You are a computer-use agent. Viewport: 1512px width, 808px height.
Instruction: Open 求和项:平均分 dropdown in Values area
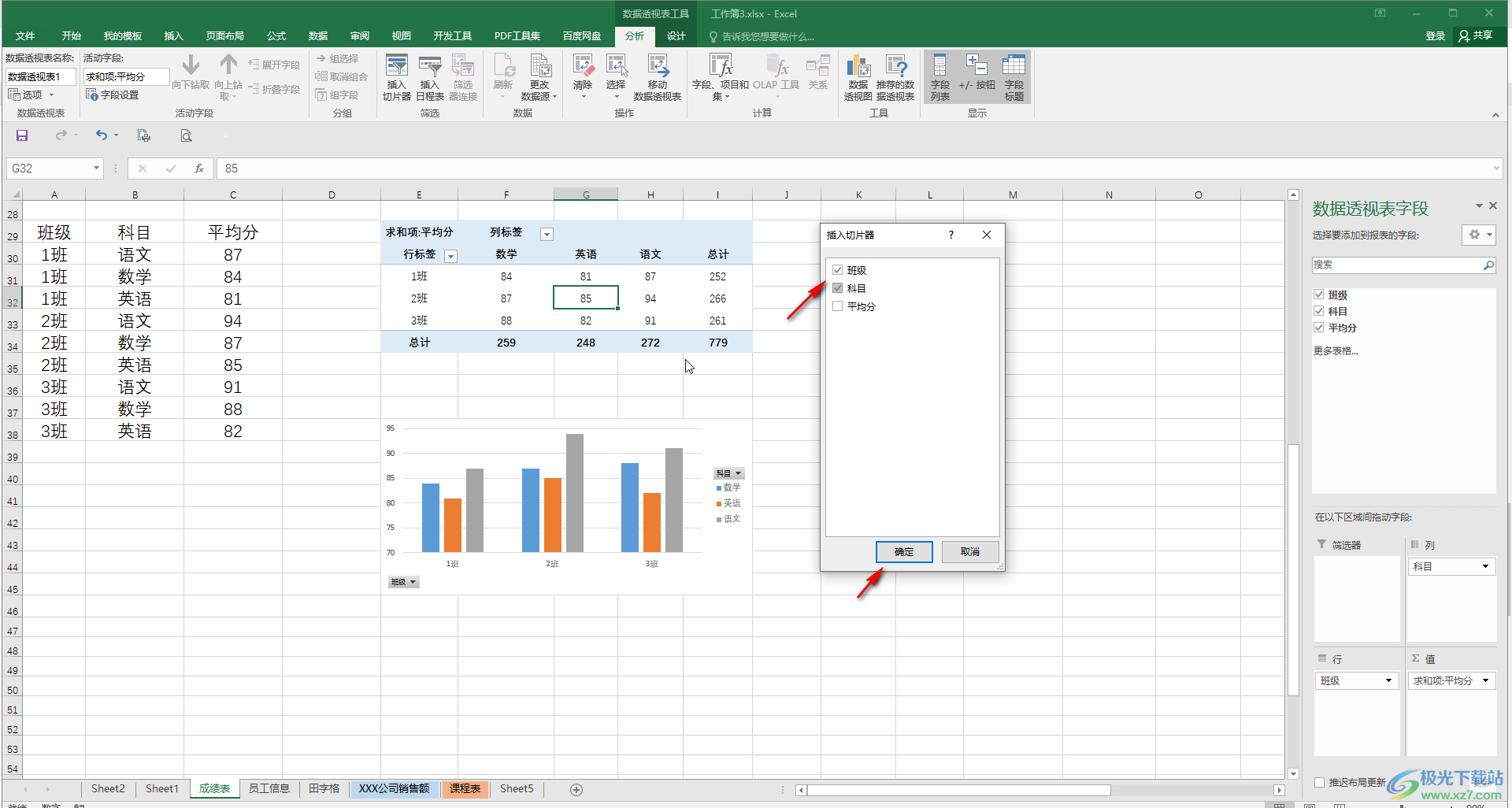pos(1486,681)
